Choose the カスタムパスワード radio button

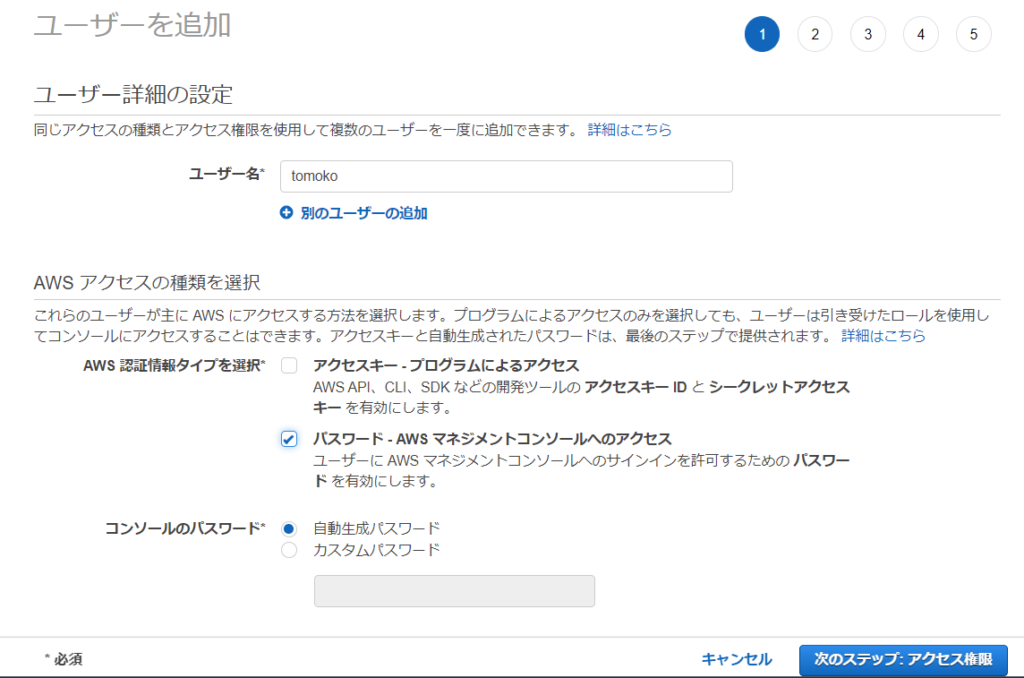click(289, 550)
